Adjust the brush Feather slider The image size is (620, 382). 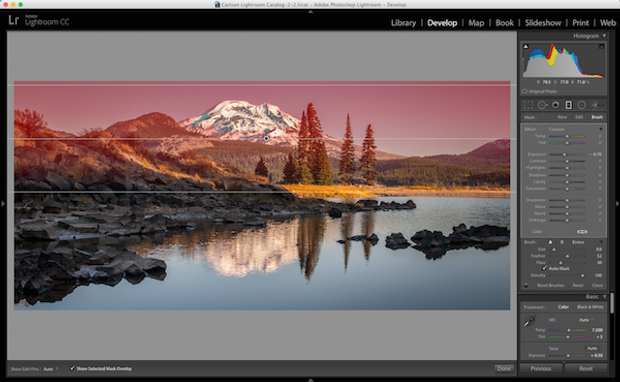click(567, 256)
